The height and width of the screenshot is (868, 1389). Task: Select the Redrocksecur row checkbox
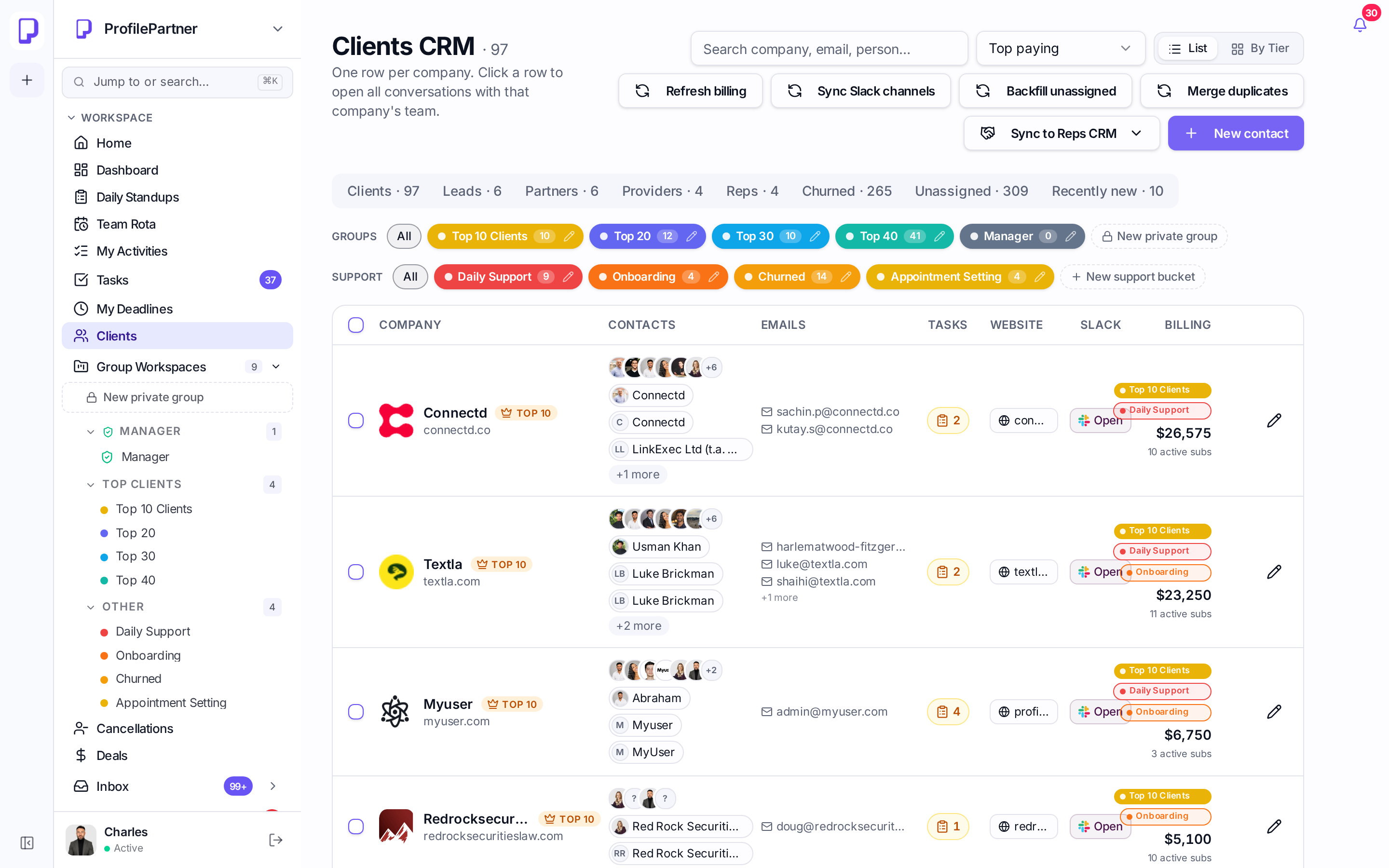coord(356,826)
